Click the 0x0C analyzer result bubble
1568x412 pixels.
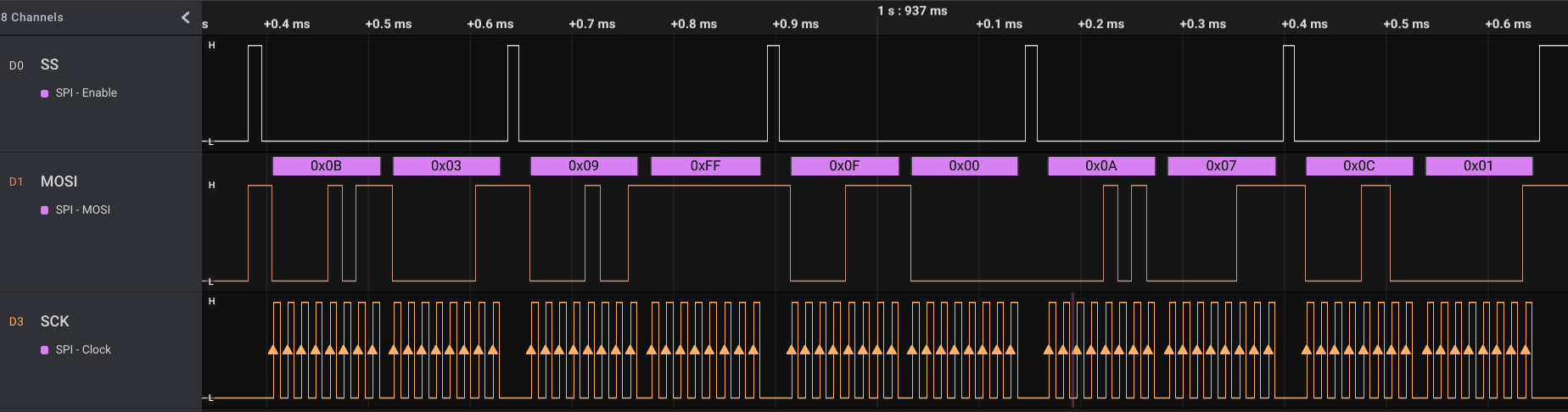pos(1358,166)
